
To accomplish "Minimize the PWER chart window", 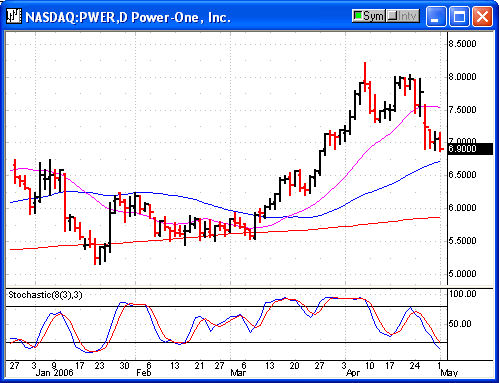I will click(436, 16).
